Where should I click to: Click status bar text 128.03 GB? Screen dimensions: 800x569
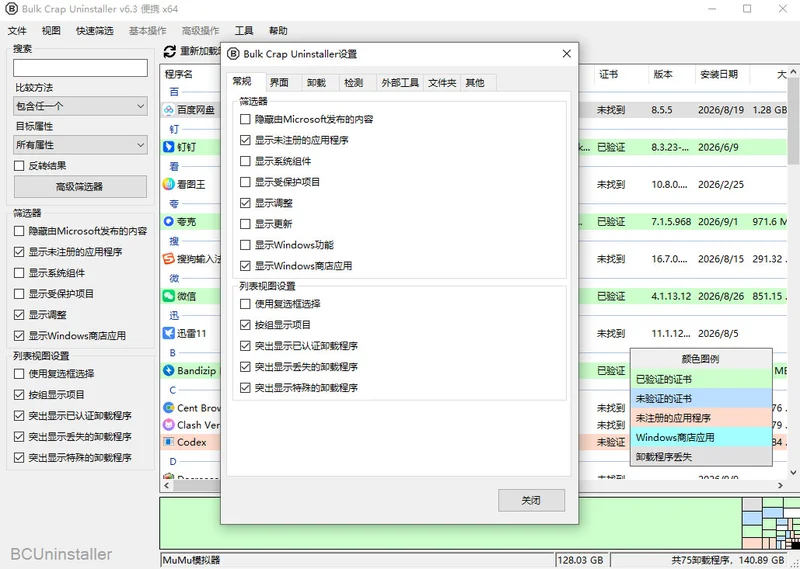pyautogui.click(x=581, y=560)
